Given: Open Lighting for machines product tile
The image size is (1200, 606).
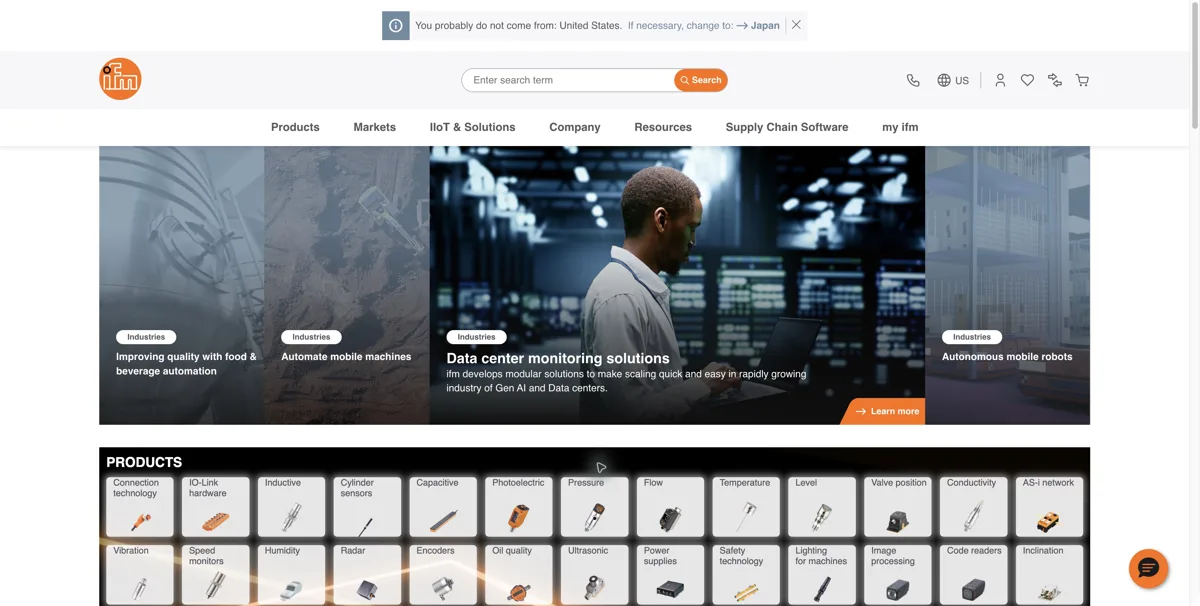Looking at the screenshot, I should tap(822, 574).
